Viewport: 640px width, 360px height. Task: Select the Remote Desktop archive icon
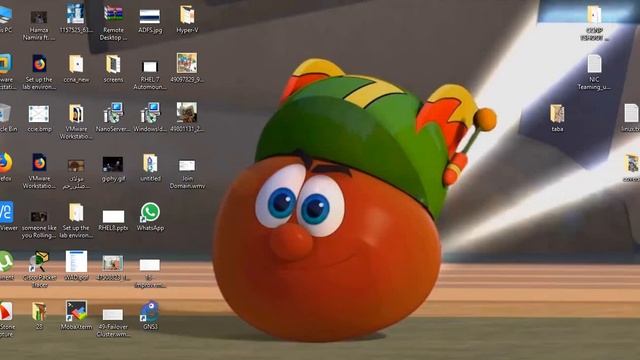tap(113, 13)
